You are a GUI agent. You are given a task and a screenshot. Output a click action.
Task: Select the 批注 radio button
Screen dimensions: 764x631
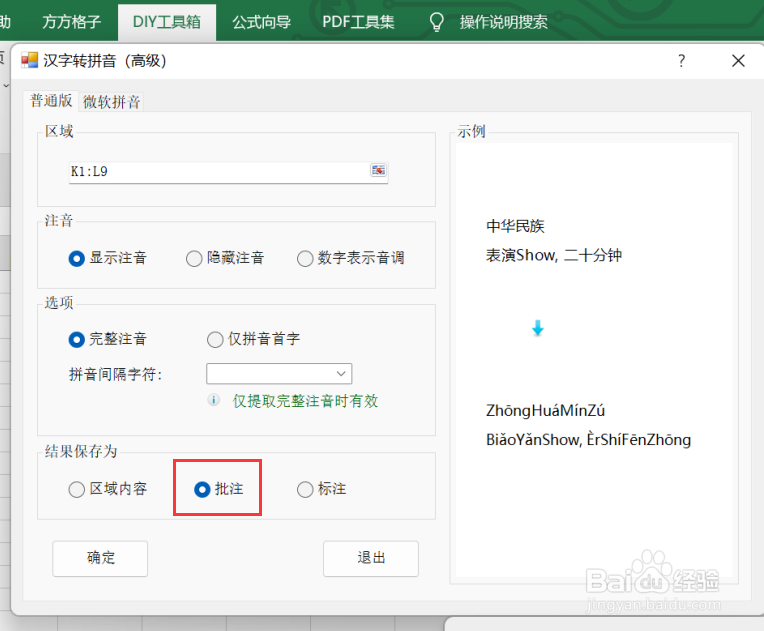[x=218, y=489]
